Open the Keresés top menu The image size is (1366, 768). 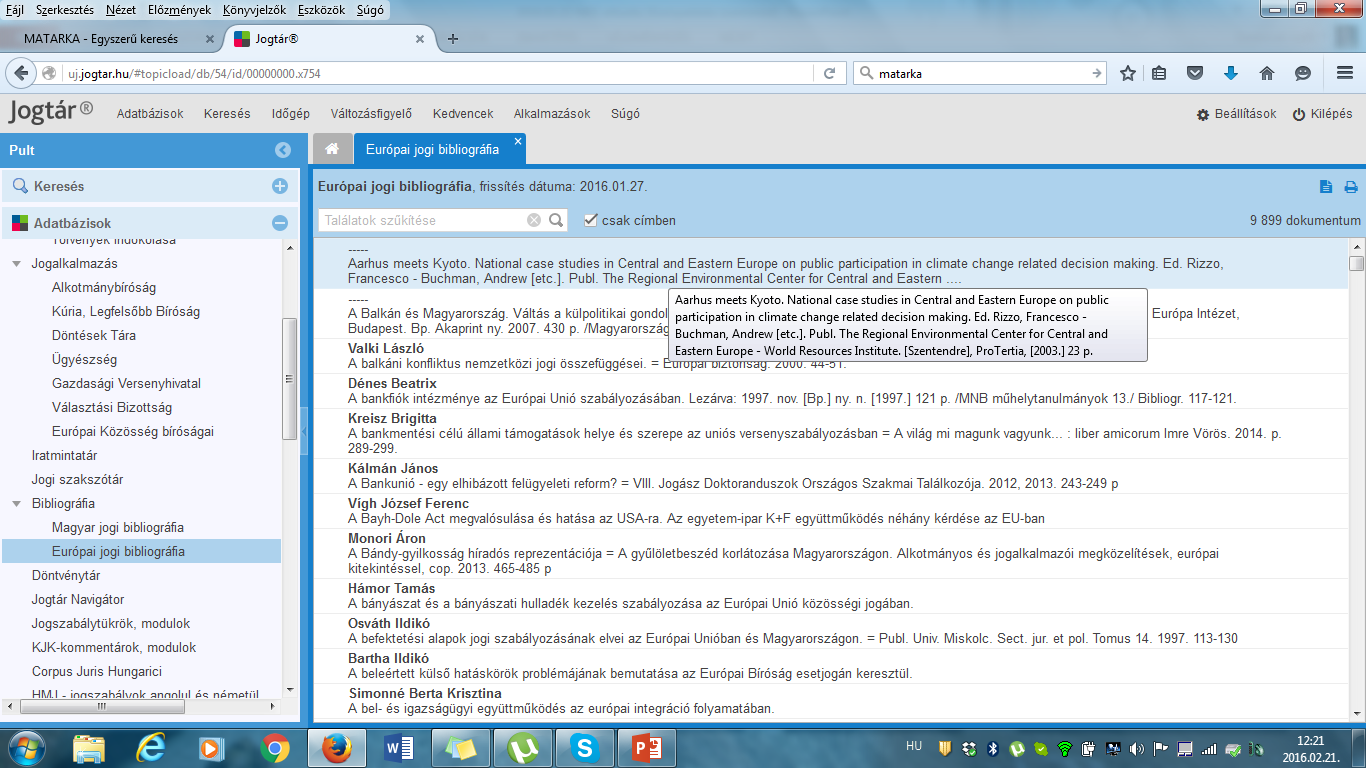[x=227, y=114]
